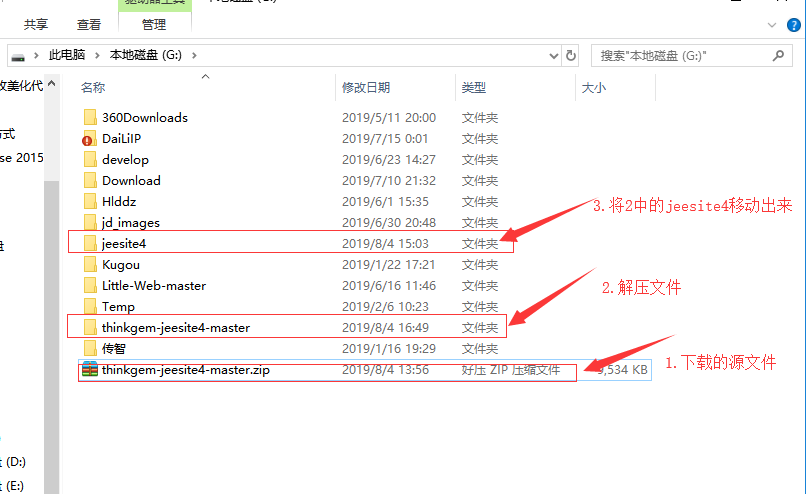
Task: Select the 传智 folder name
Action: [114, 349]
